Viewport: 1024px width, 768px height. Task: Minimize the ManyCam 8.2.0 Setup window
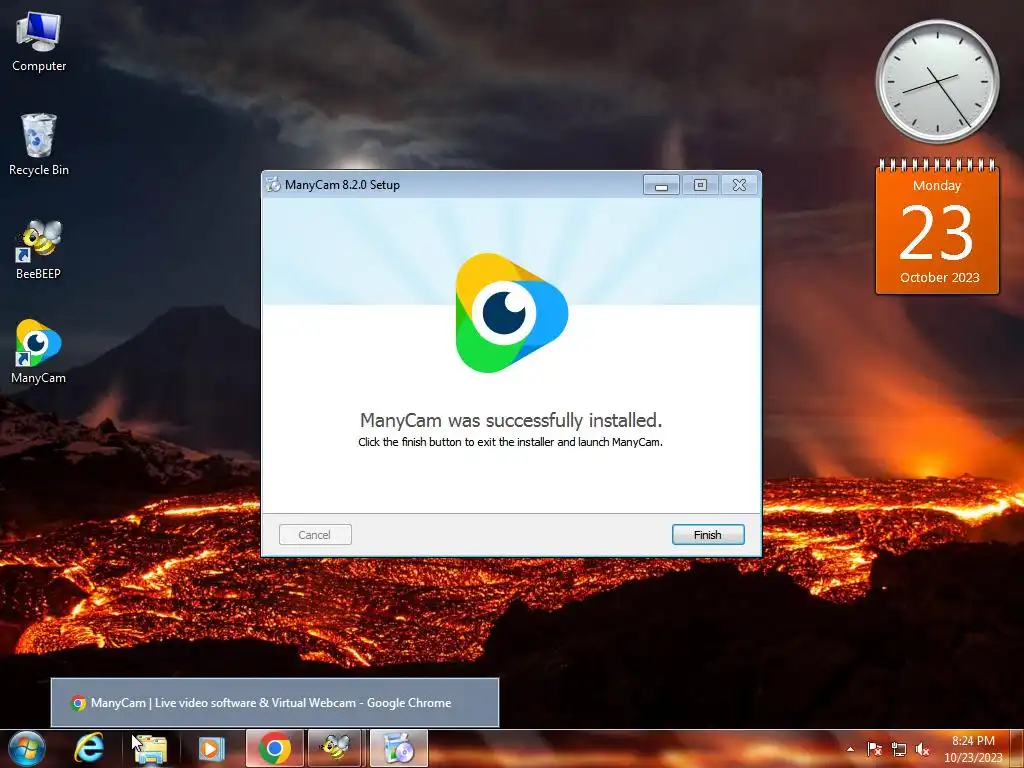pyautogui.click(x=661, y=185)
